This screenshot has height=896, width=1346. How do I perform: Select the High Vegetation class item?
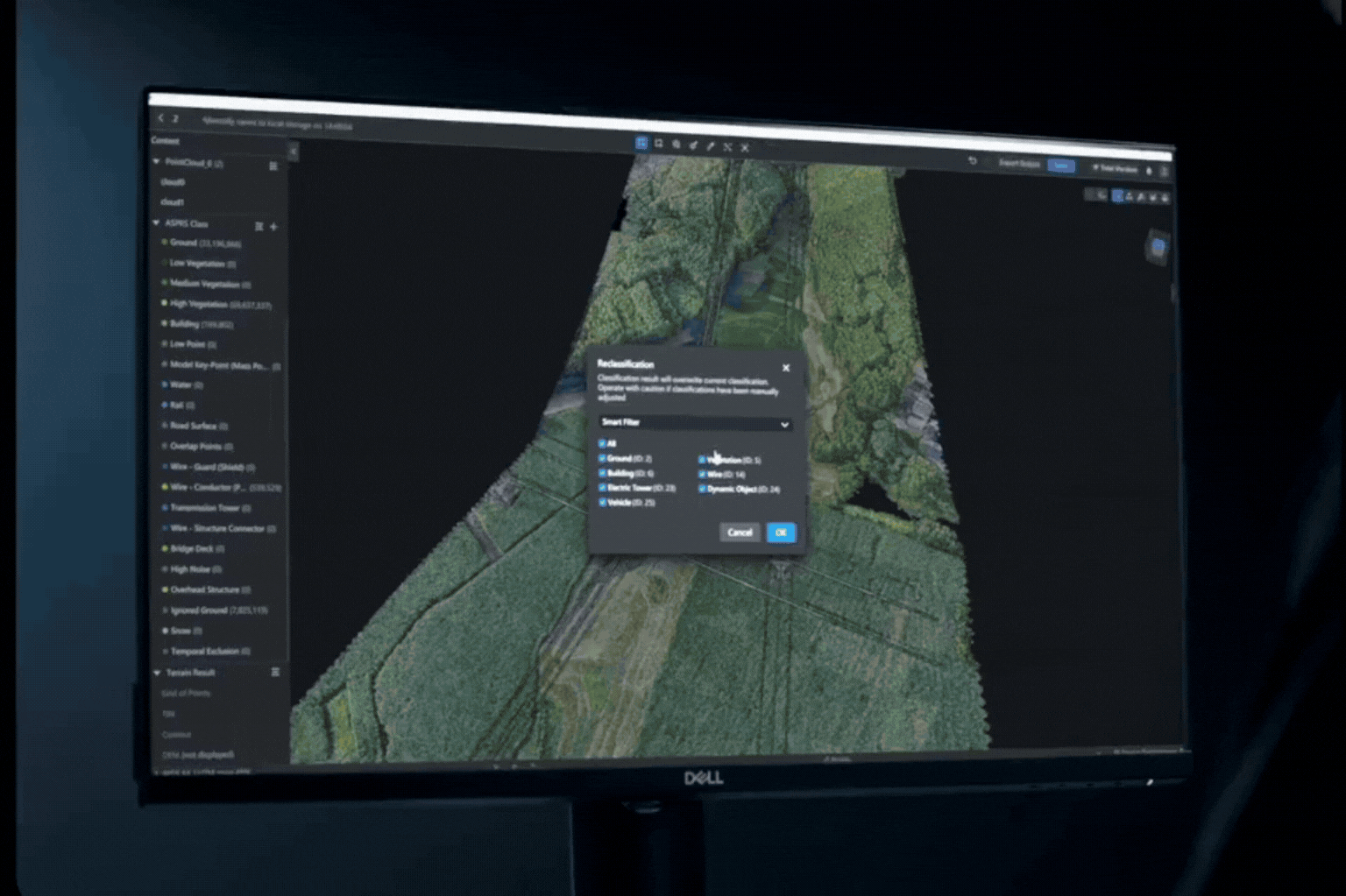[x=199, y=304]
